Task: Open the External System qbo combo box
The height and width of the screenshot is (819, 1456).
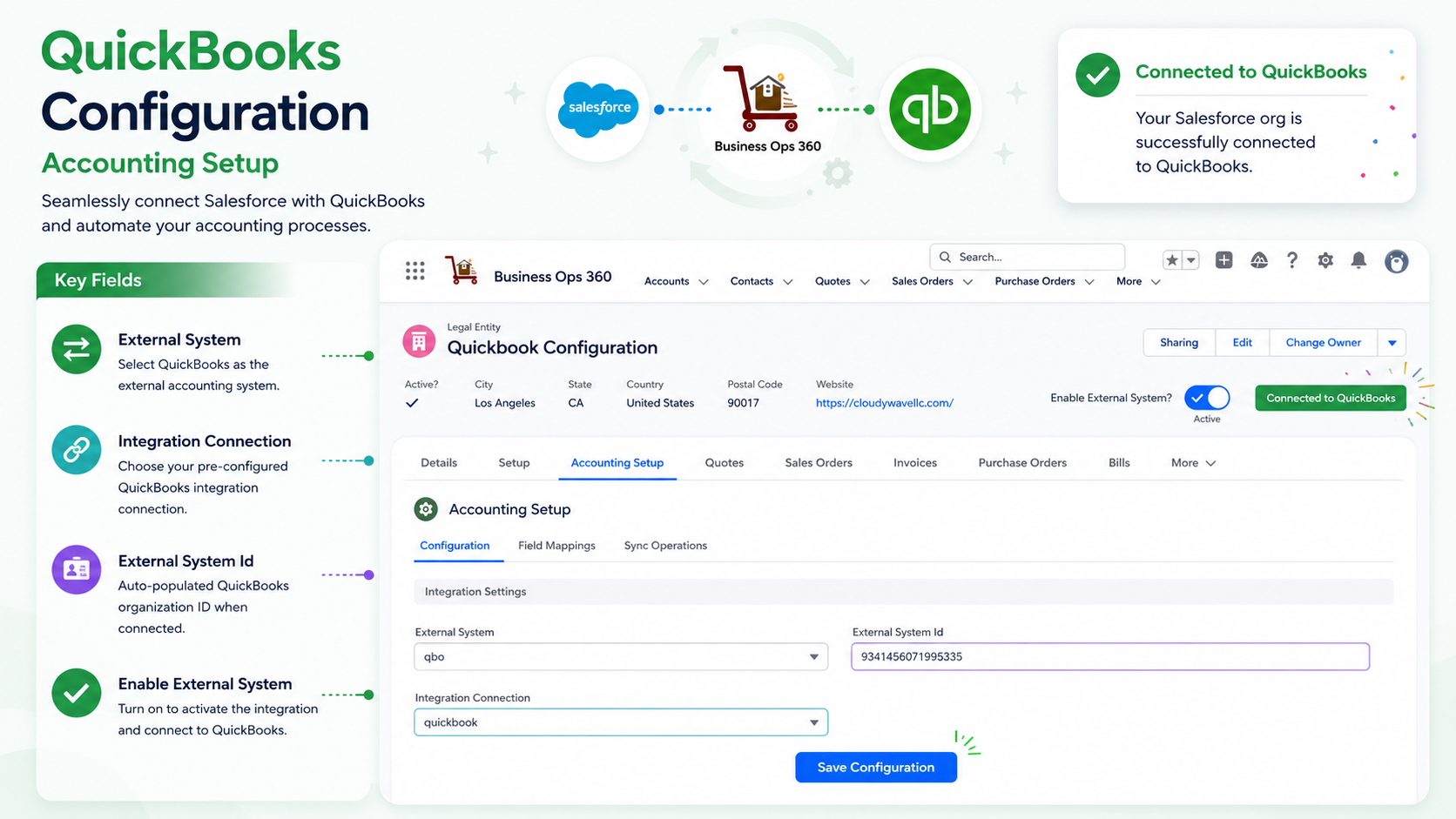Action: pos(621,656)
